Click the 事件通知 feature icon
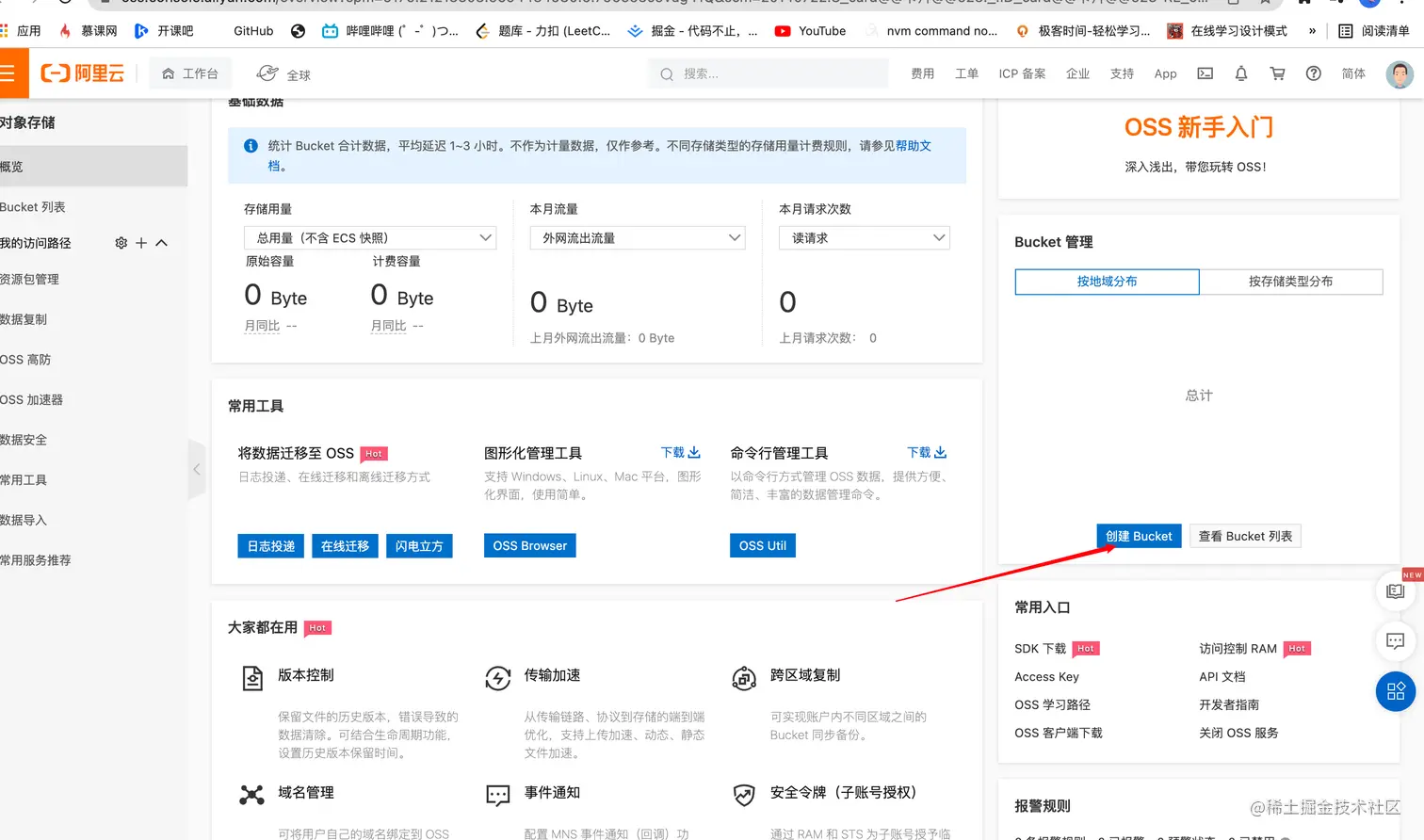Screen dimensions: 1424x840 coord(498,796)
